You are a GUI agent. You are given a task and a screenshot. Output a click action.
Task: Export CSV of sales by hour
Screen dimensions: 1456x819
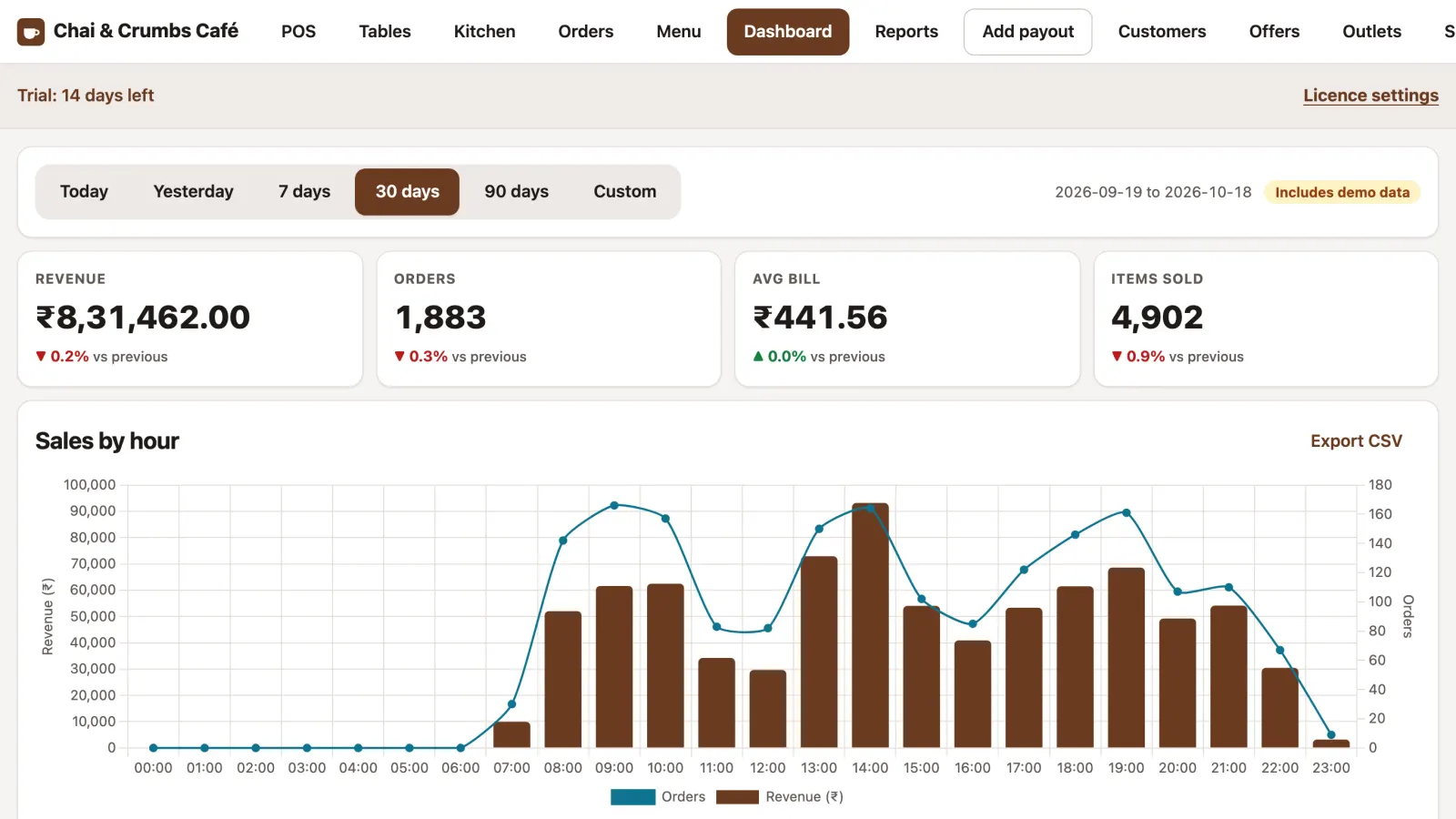1356,441
